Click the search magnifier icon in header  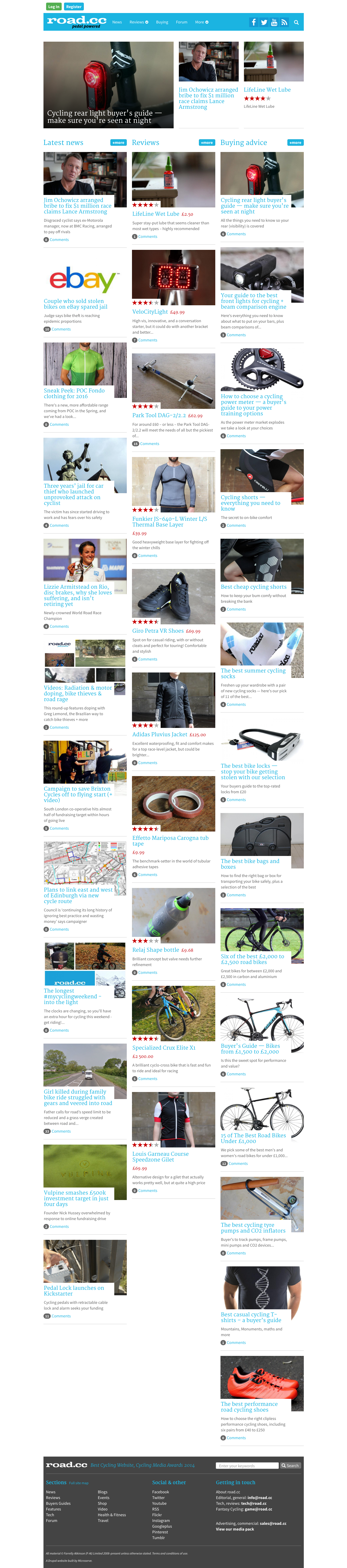pyautogui.click(x=296, y=22)
